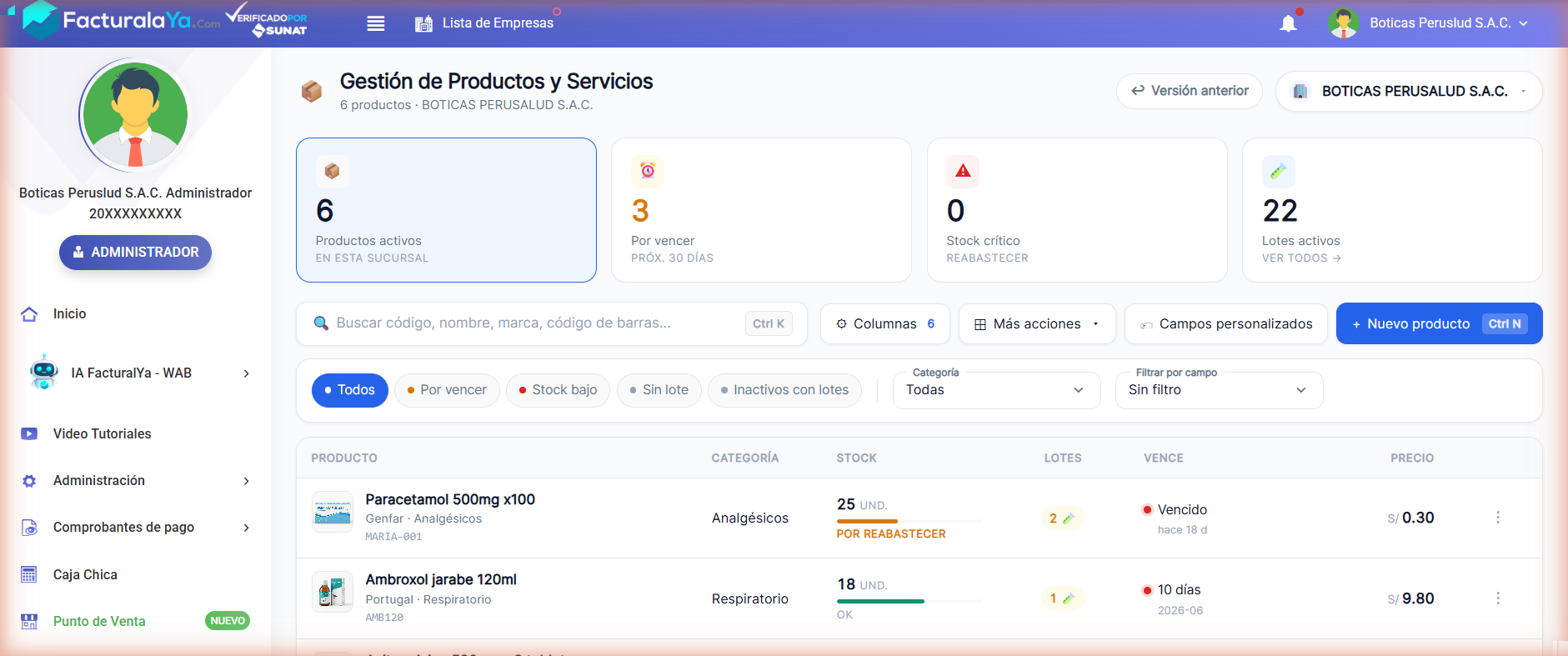
Task: Open Lista de Empresas in top bar
Action: (x=498, y=23)
